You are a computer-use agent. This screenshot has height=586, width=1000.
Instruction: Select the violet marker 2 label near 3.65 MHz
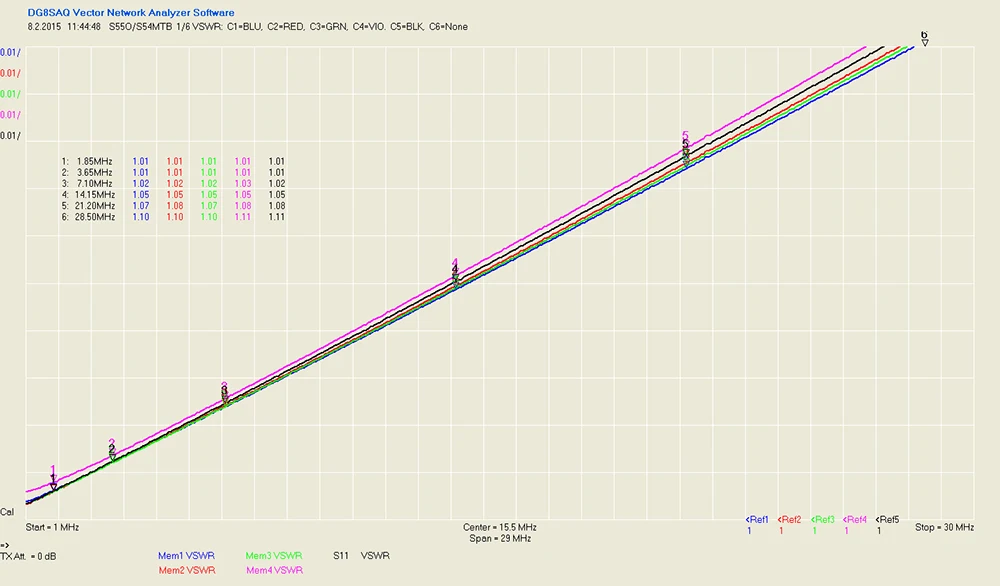(x=112, y=443)
